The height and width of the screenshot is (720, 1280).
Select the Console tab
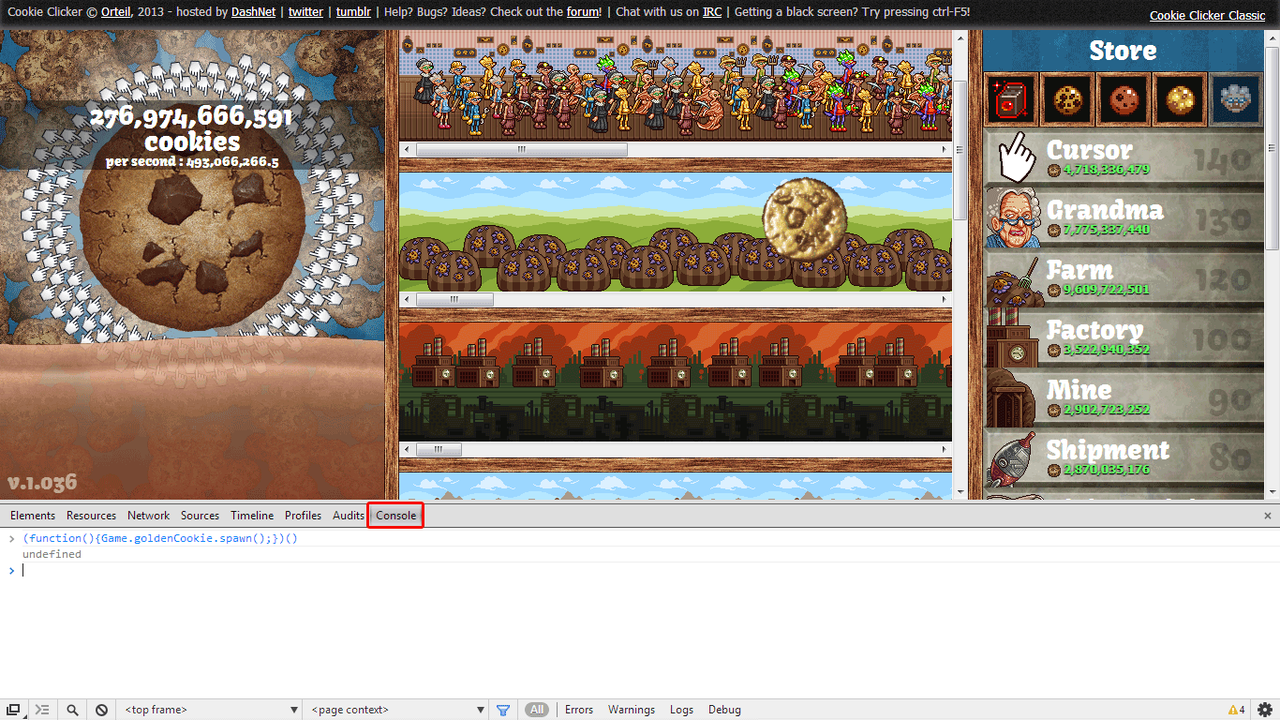point(396,516)
